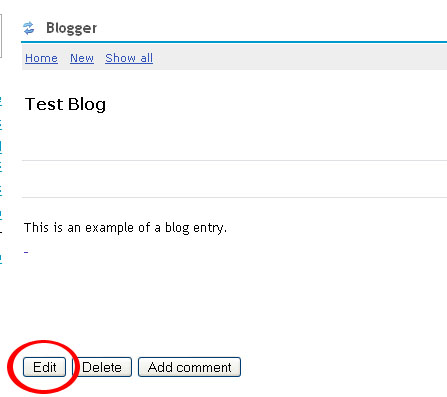Click the blue line under Blogger header

(x=234, y=42)
